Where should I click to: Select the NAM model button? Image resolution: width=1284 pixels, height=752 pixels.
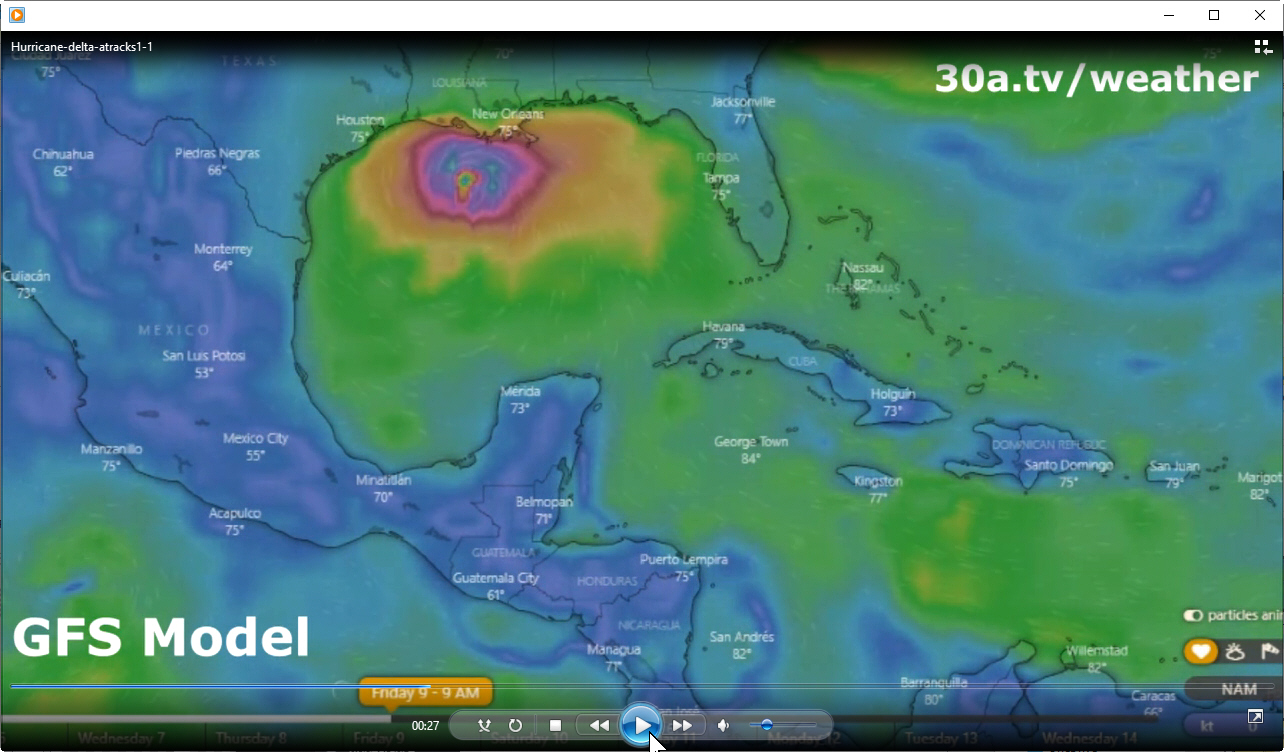point(1238,689)
